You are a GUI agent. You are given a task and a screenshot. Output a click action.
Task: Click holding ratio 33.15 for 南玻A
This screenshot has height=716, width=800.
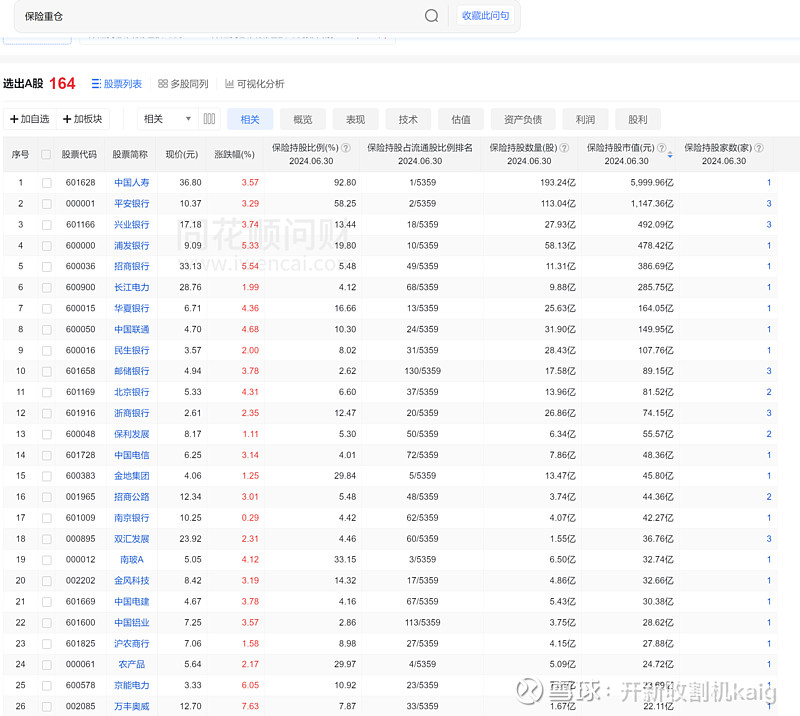click(345, 560)
